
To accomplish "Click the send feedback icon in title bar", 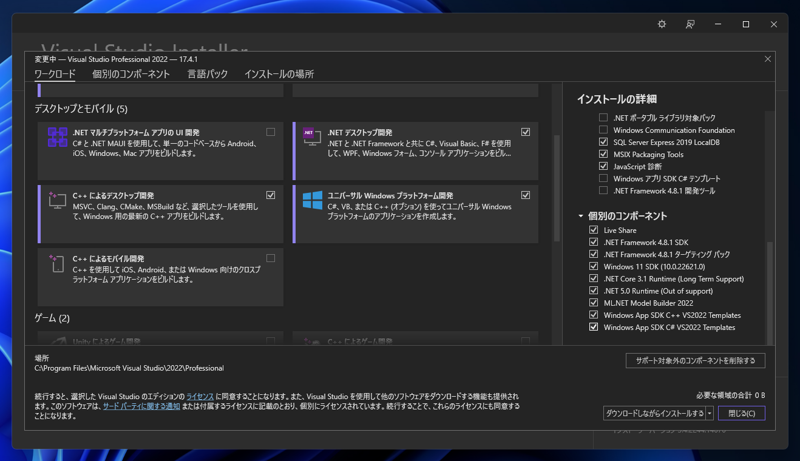I will pyautogui.click(x=690, y=24).
